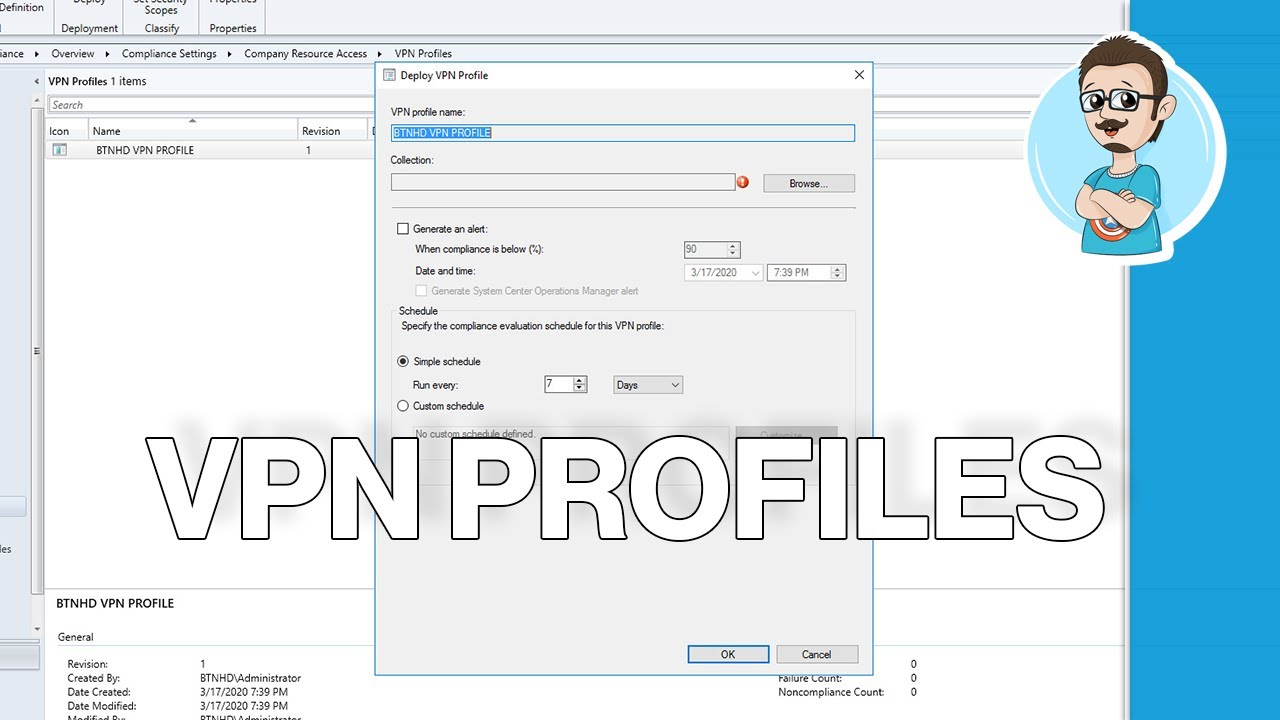The height and width of the screenshot is (720, 1280).
Task: Click VPN Profiles in the breadcrumb
Action: click(x=423, y=54)
